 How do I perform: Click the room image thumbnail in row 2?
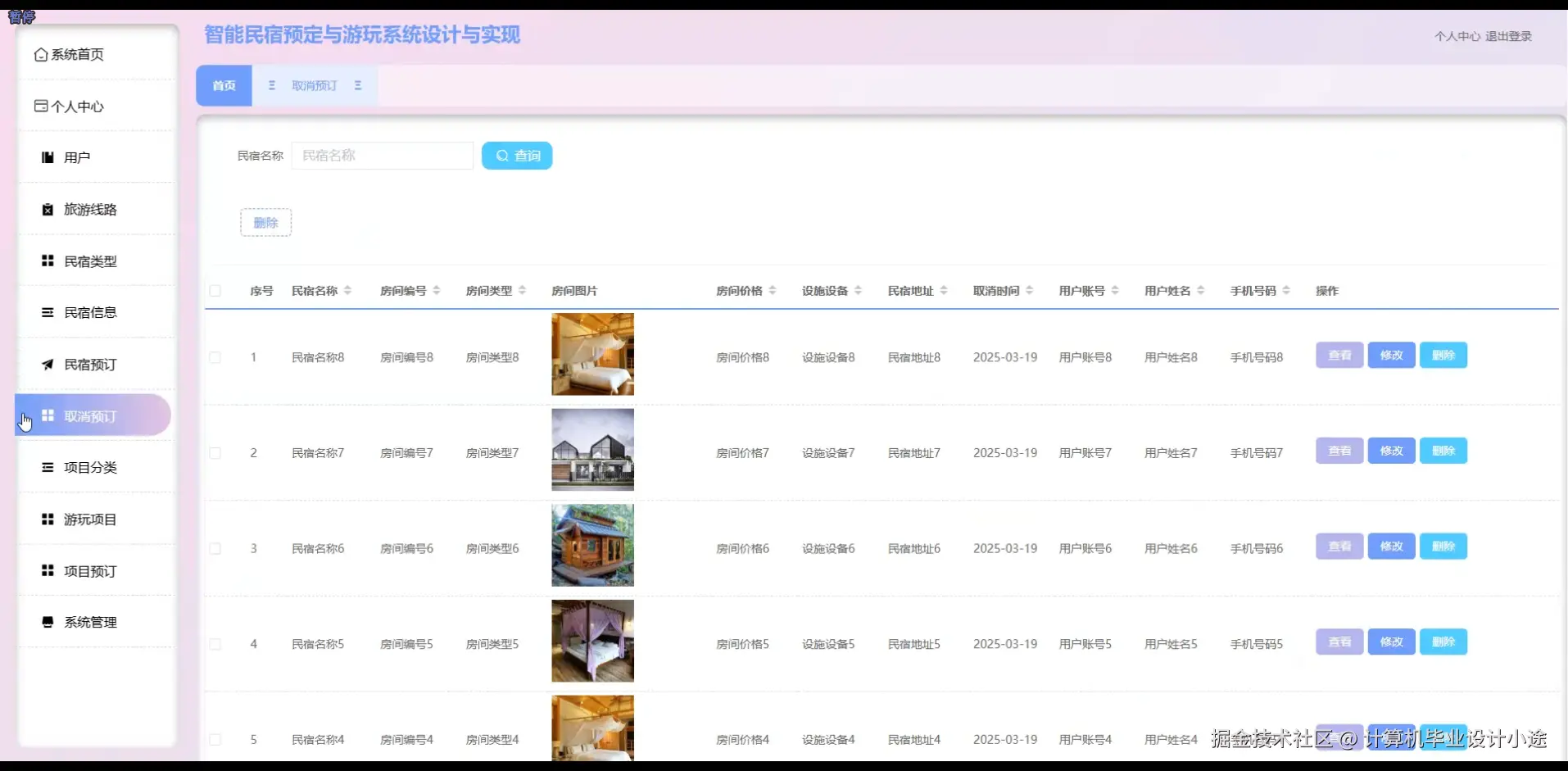pos(591,450)
